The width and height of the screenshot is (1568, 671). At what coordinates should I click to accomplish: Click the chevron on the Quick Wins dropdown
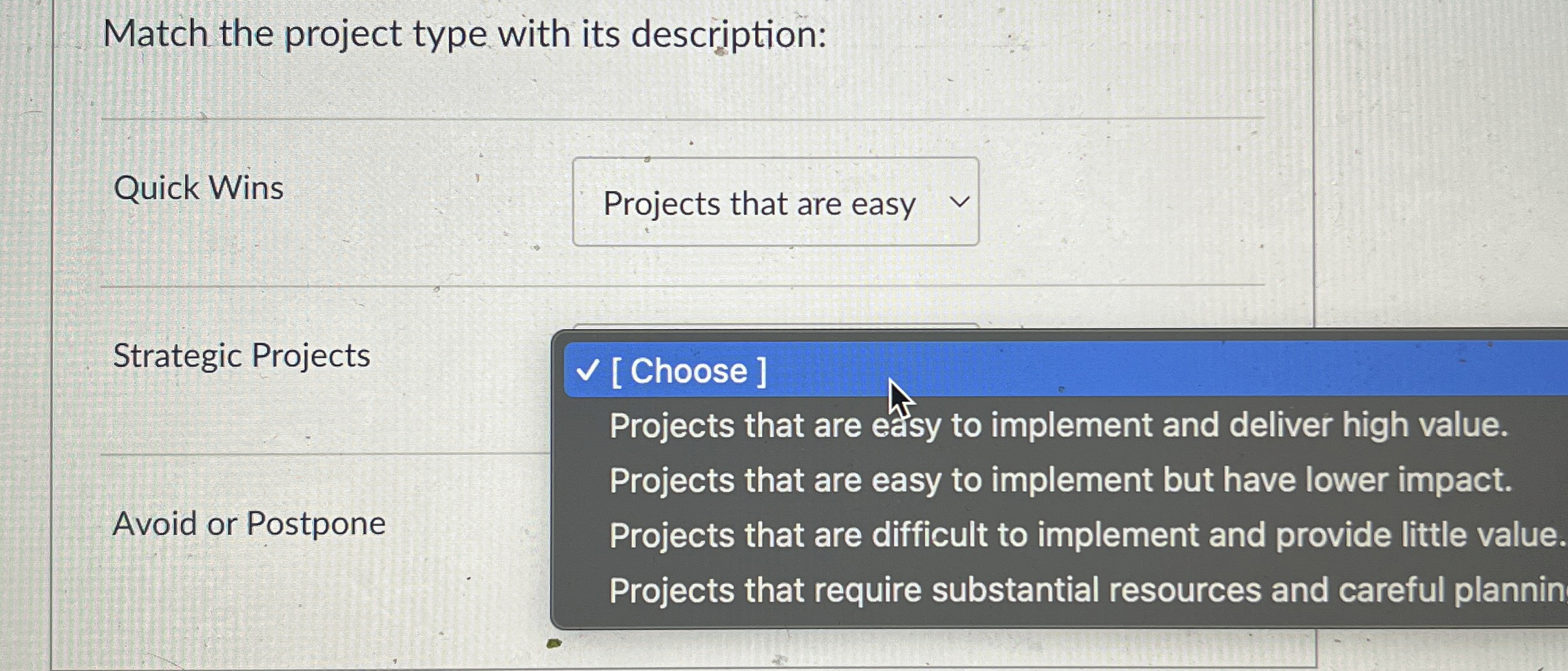click(960, 201)
